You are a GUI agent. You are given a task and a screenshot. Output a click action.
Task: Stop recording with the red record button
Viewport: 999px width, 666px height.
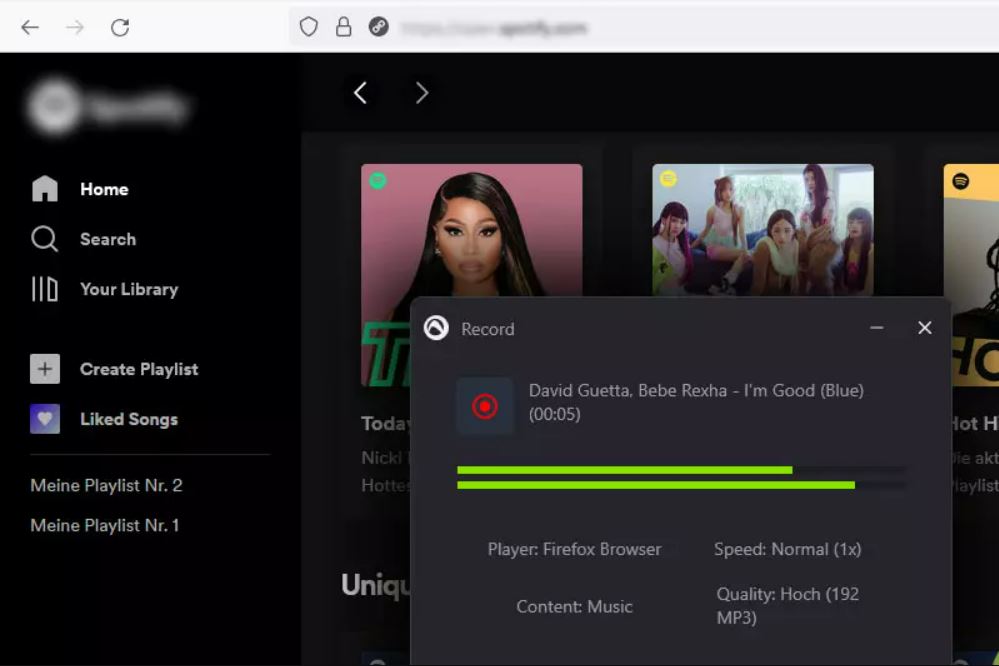pyautogui.click(x=485, y=406)
